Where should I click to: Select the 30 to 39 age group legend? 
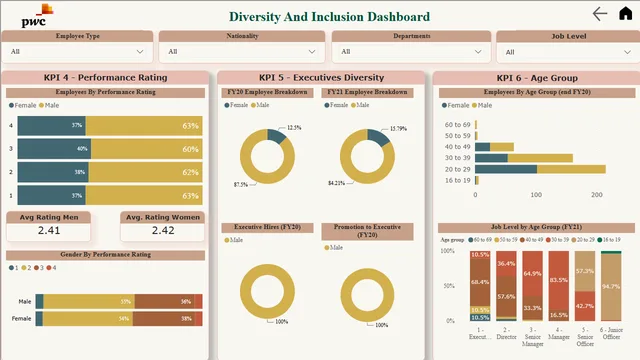pyautogui.click(x=557, y=240)
